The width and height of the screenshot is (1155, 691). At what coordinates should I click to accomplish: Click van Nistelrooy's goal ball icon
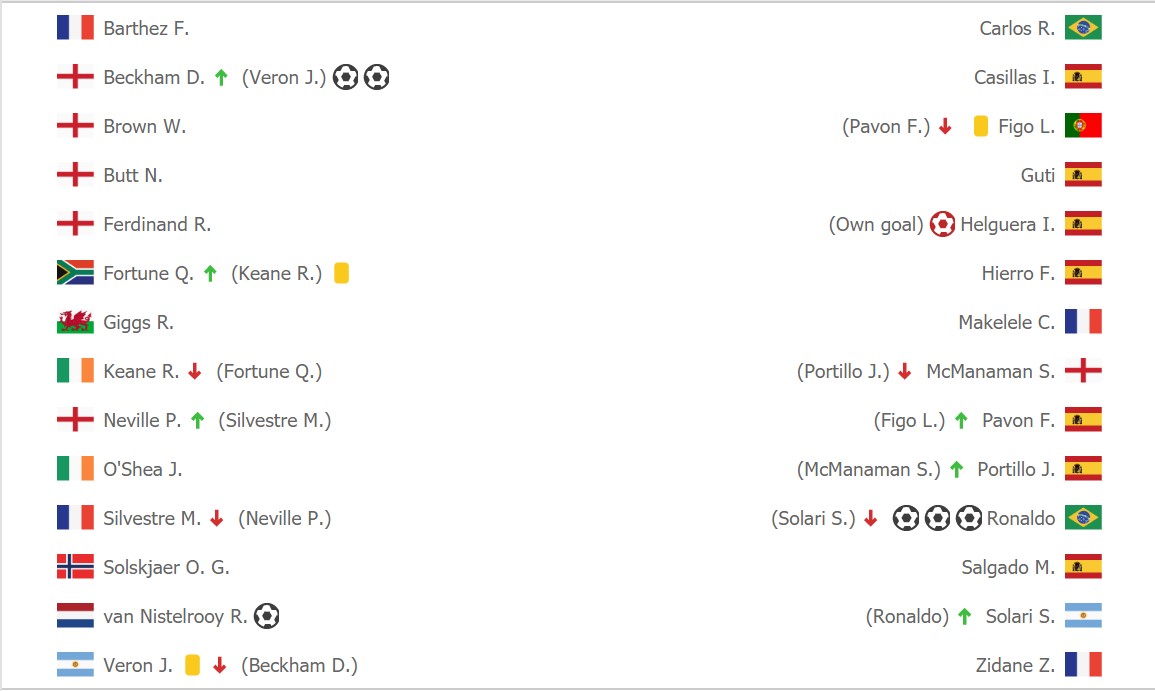click(x=267, y=616)
